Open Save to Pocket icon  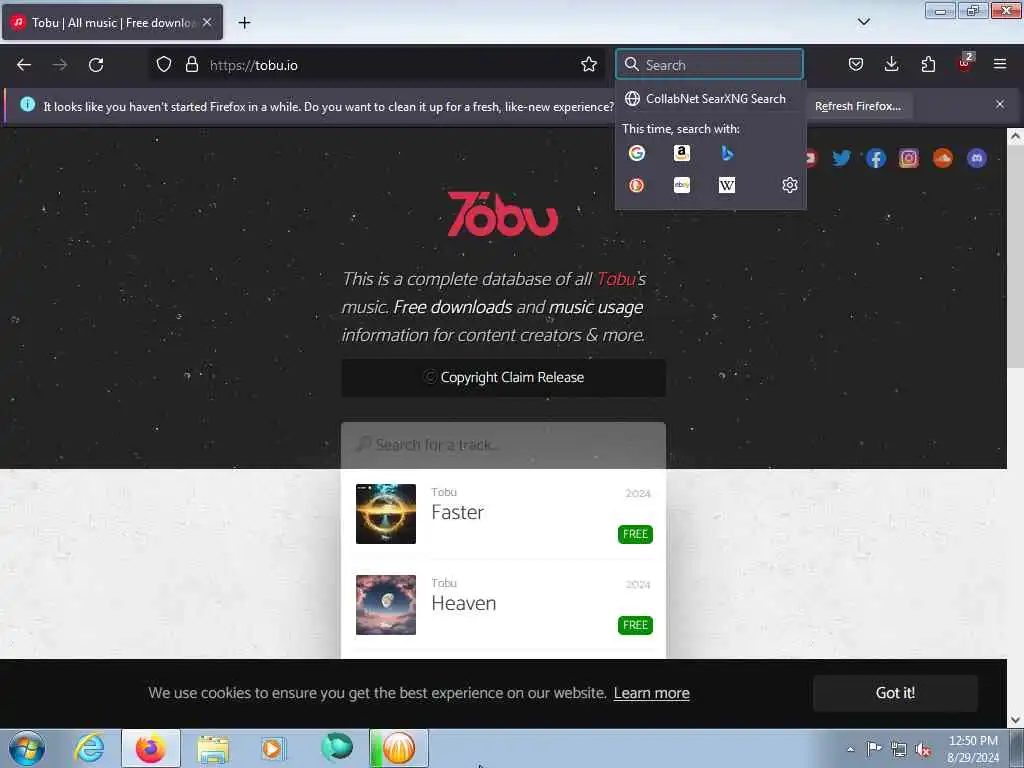856,65
